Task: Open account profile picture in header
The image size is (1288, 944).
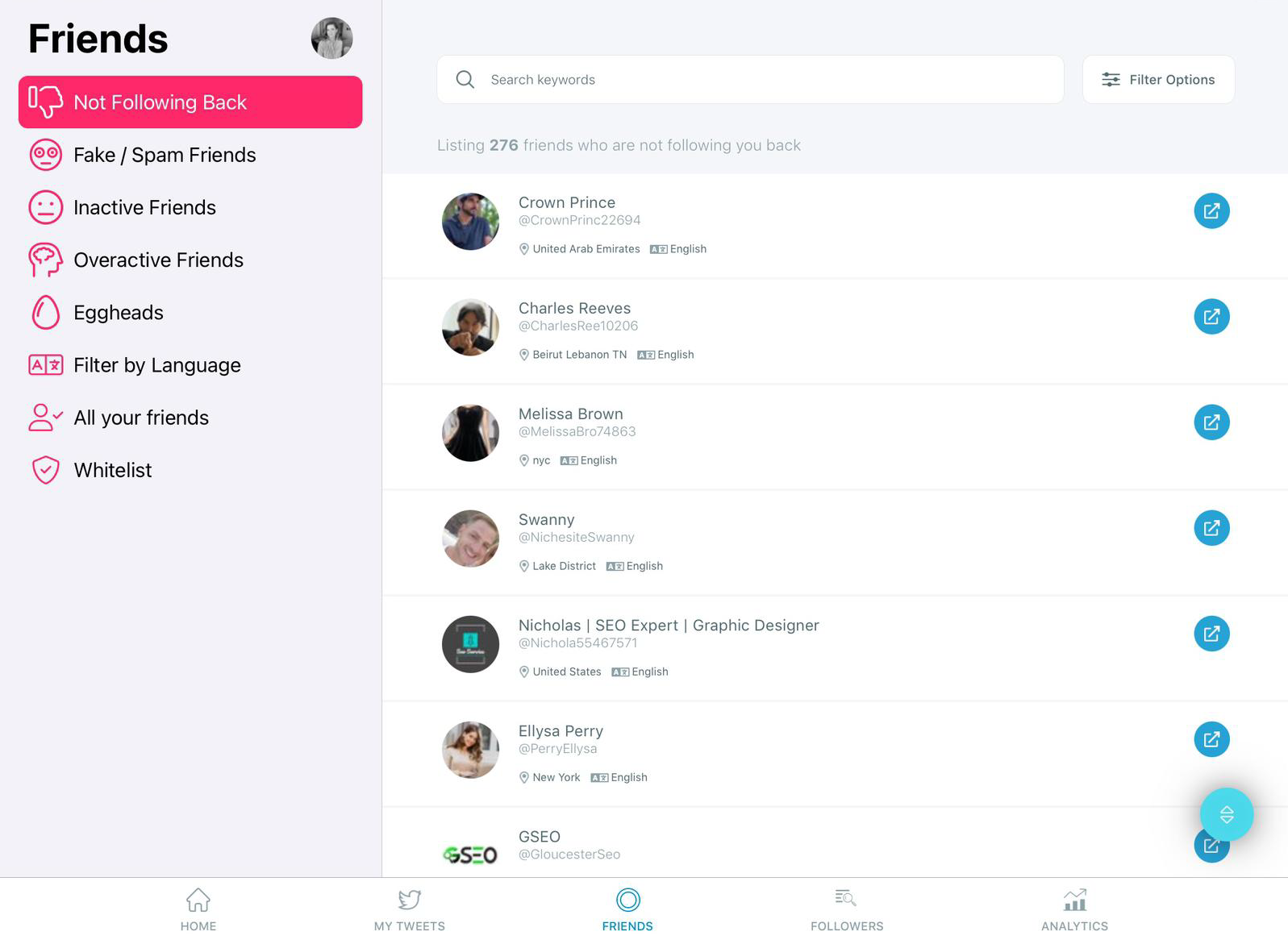Action: [332, 38]
